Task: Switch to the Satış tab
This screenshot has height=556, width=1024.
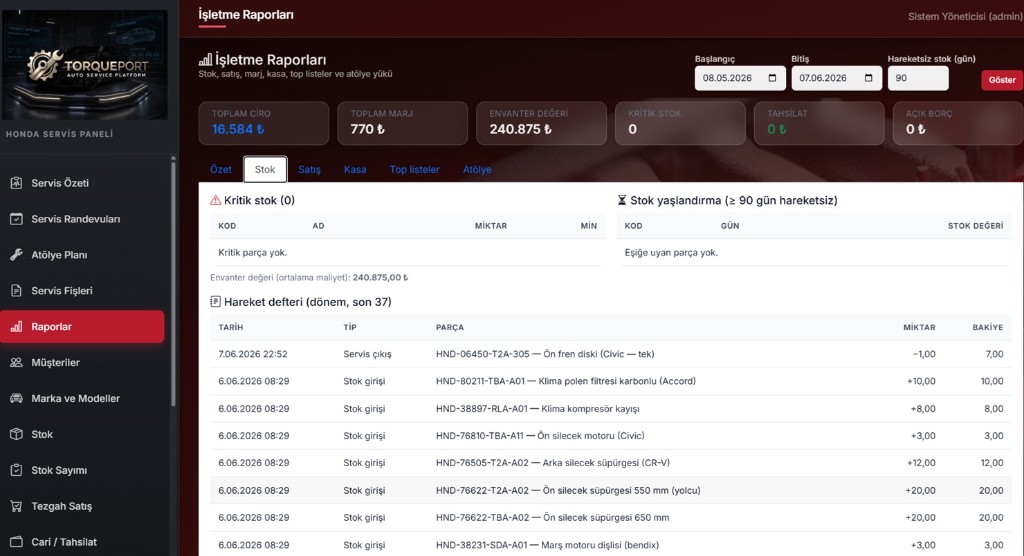Action: coord(310,169)
